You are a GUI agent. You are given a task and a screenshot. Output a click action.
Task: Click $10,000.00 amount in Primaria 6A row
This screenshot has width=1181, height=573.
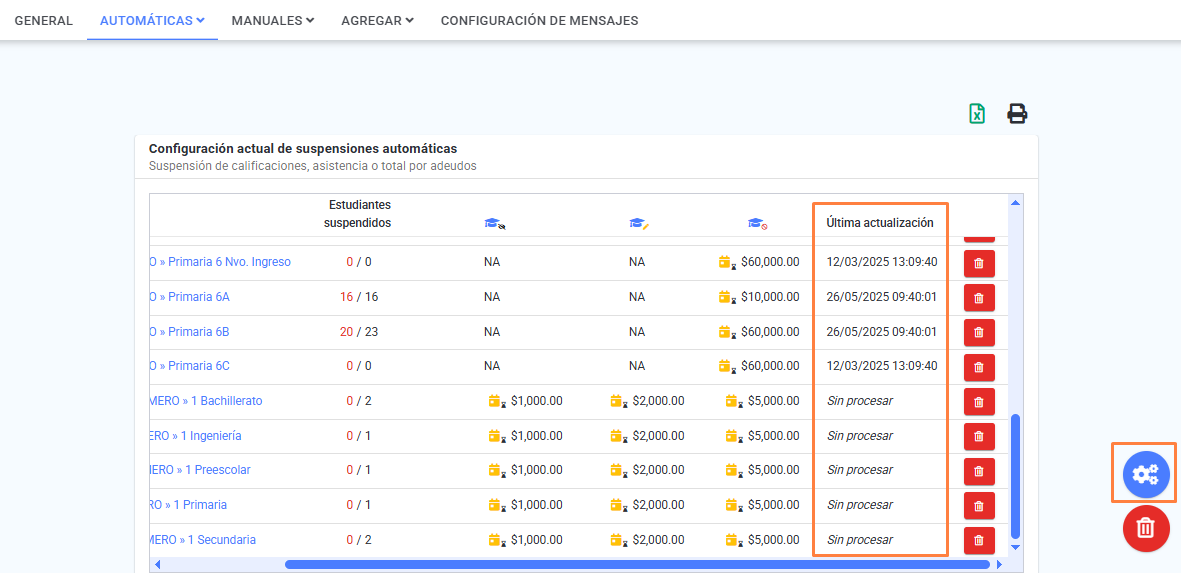click(770, 297)
